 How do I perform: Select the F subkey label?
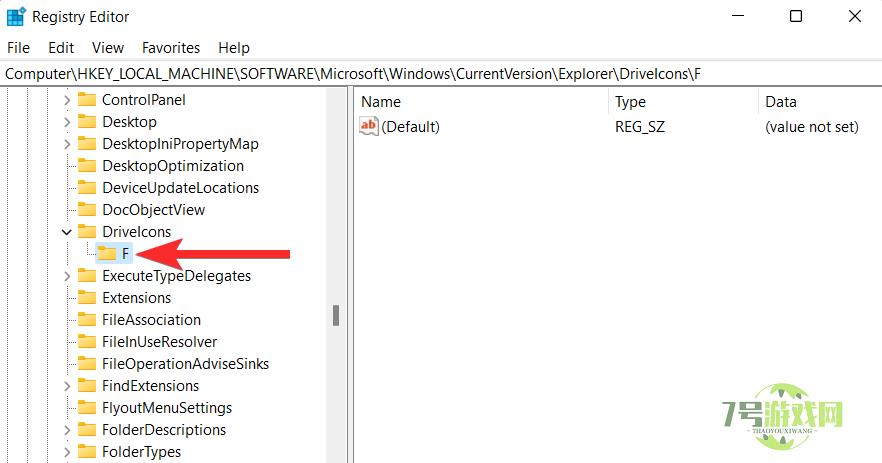[125, 254]
